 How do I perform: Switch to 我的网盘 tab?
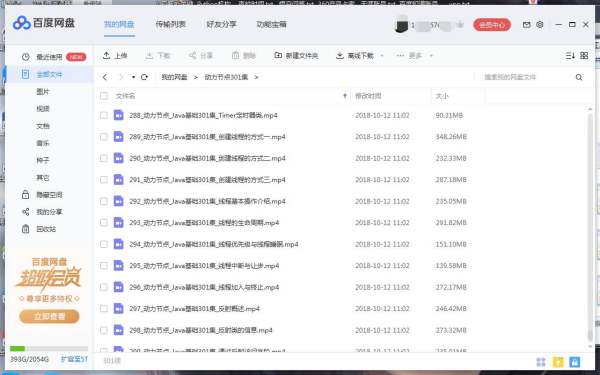coord(119,24)
